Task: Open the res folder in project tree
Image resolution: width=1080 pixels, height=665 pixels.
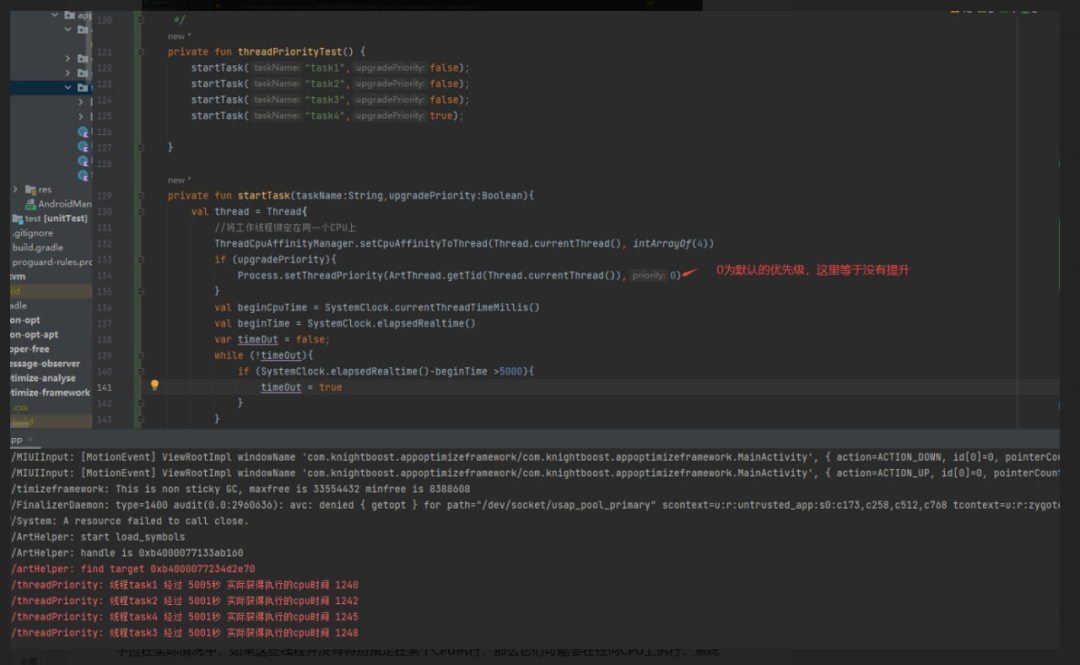Action: point(44,189)
